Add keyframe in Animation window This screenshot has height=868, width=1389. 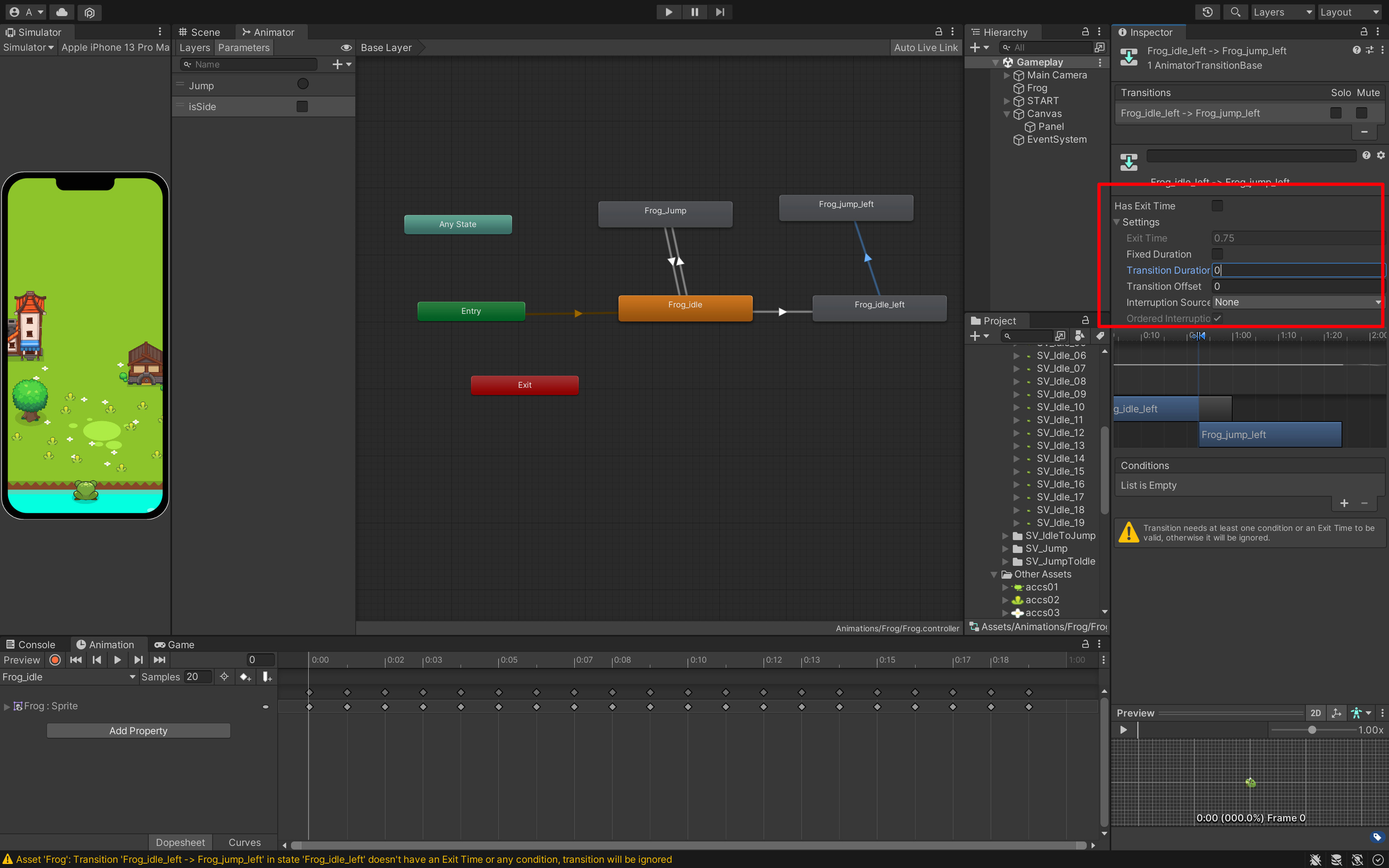tap(246, 677)
